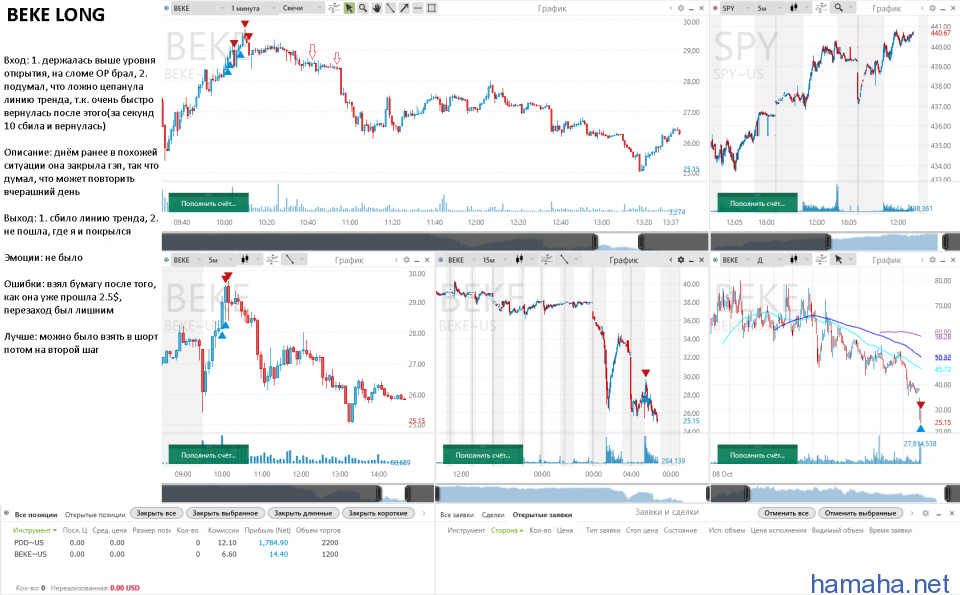Open the indicators icon in the BEKE 15m chart

pyautogui.click(x=546, y=260)
